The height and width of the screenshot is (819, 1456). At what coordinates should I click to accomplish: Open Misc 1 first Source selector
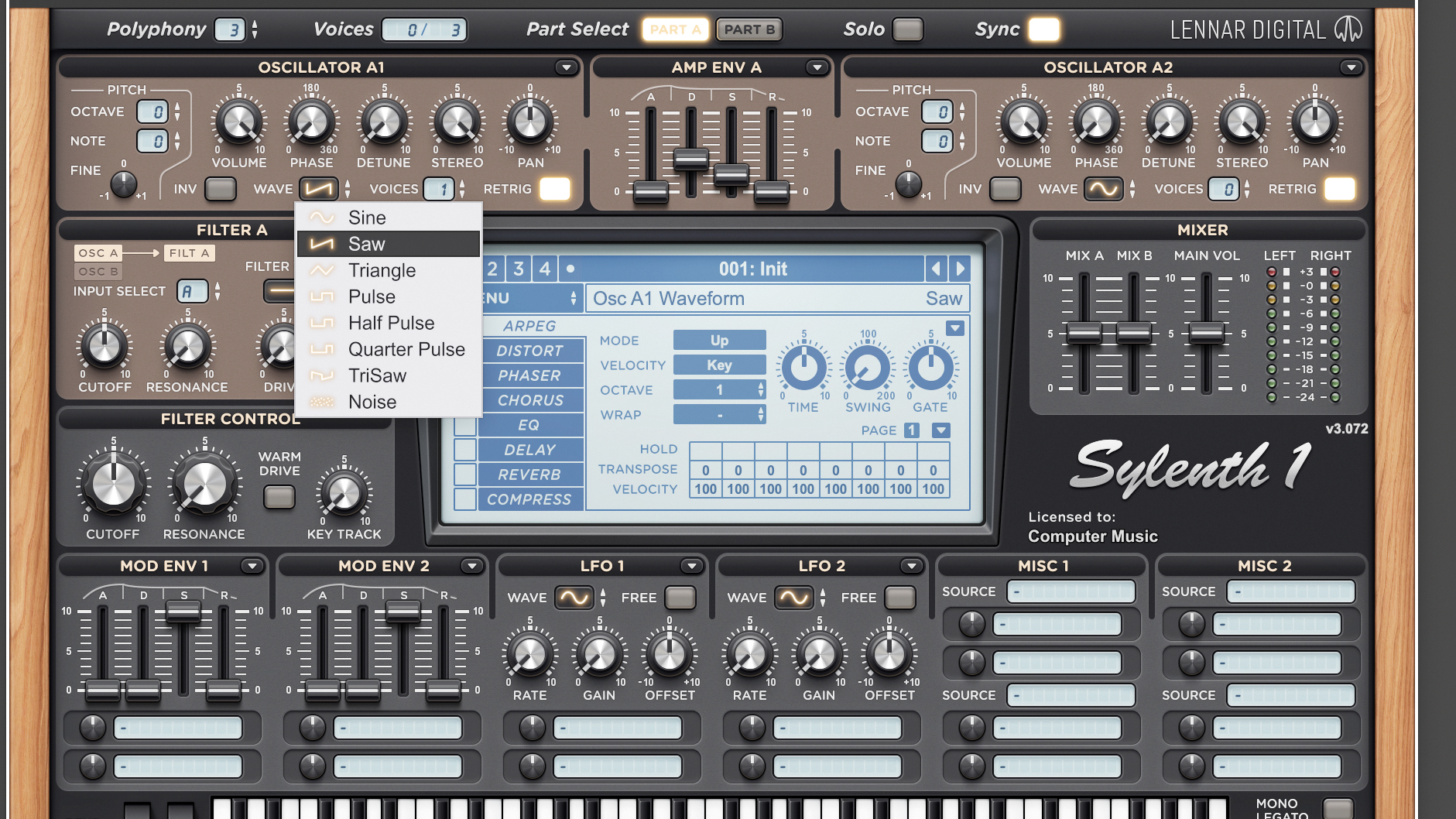coord(1071,591)
